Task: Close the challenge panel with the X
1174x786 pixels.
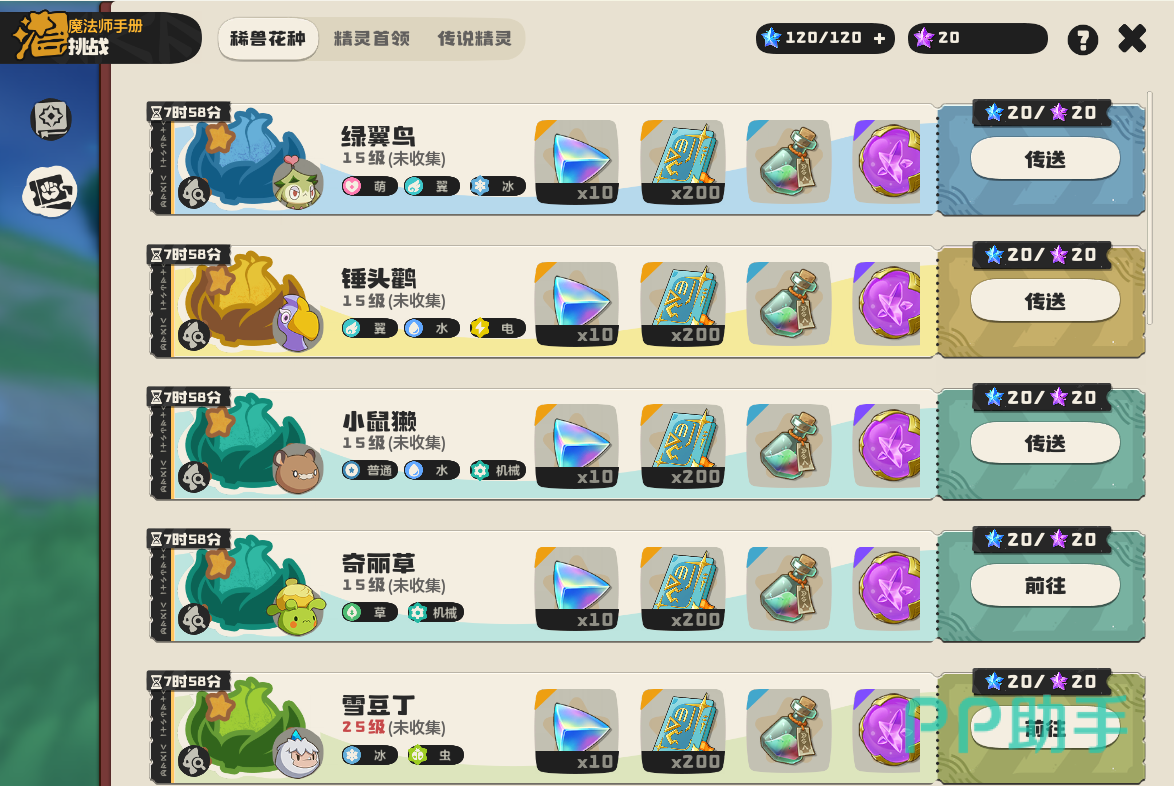Action: [1132, 38]
